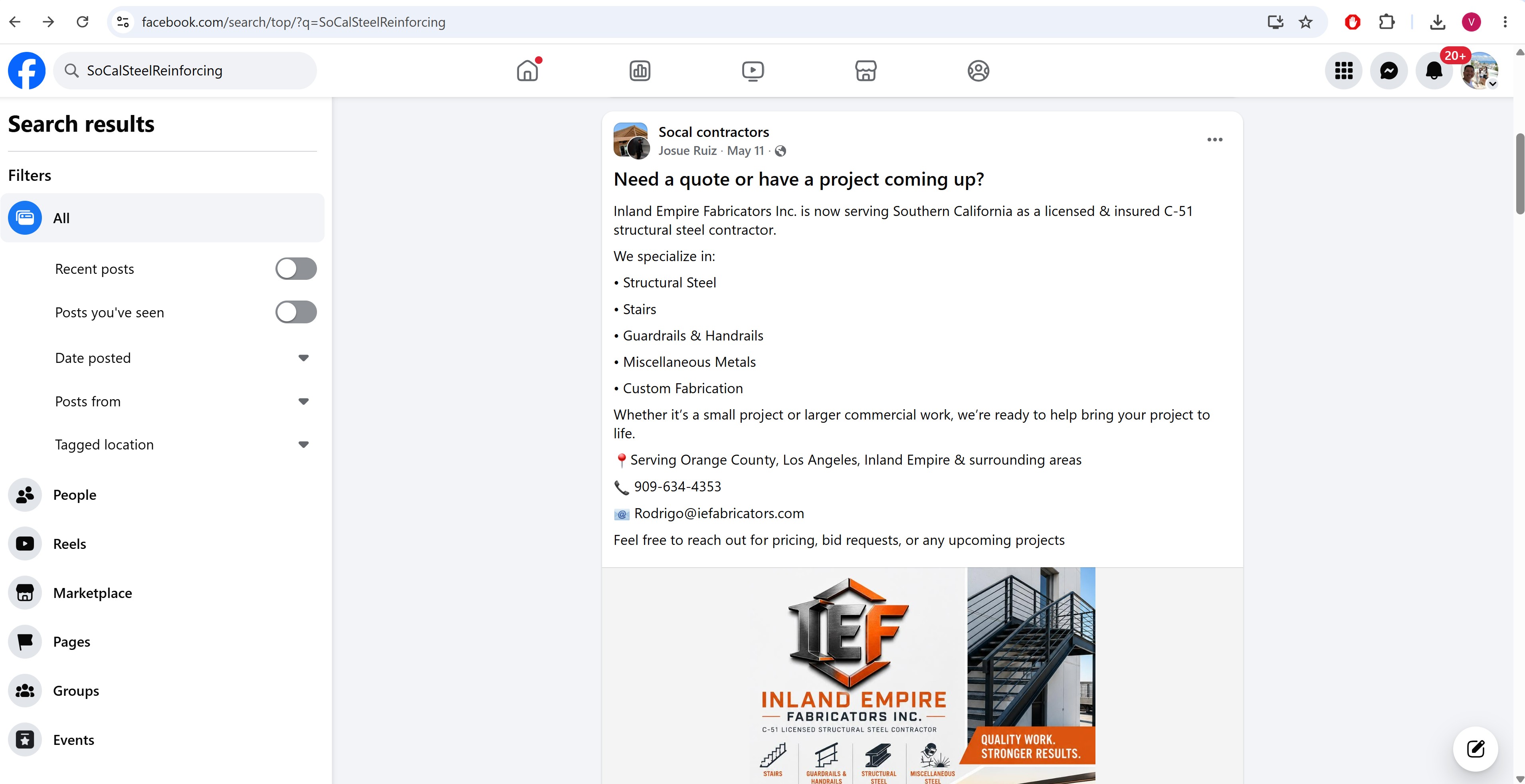Go back to previous browser page
The image size is (1525, 784).
point(16,22)
